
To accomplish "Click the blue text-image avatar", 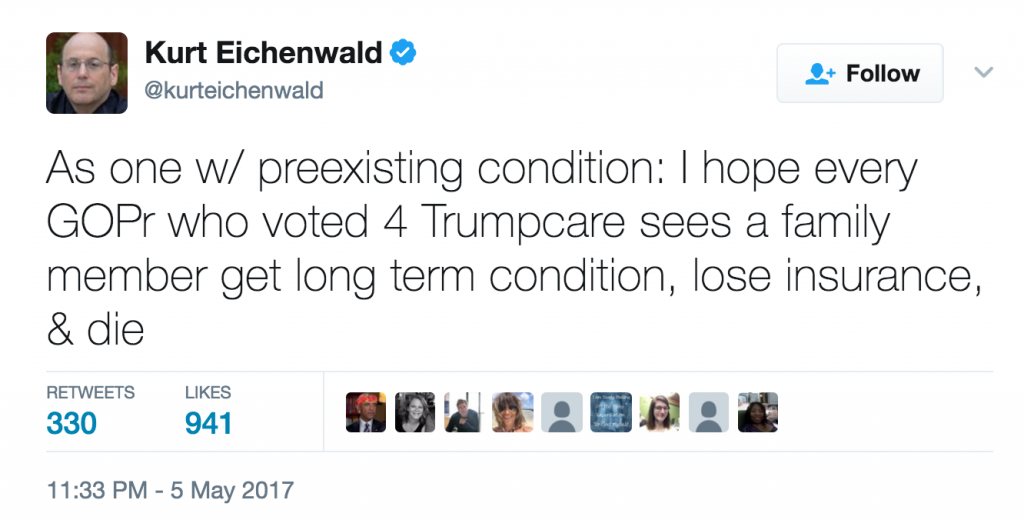I will click(611, 412).
